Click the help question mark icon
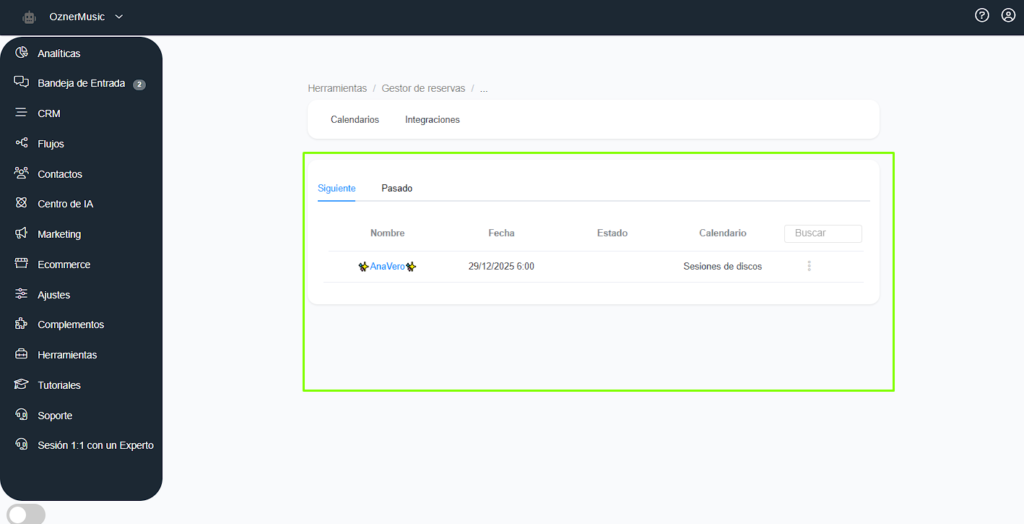Image resolution: width=1024 pixels, height=524 pixels. coord(982,16)
